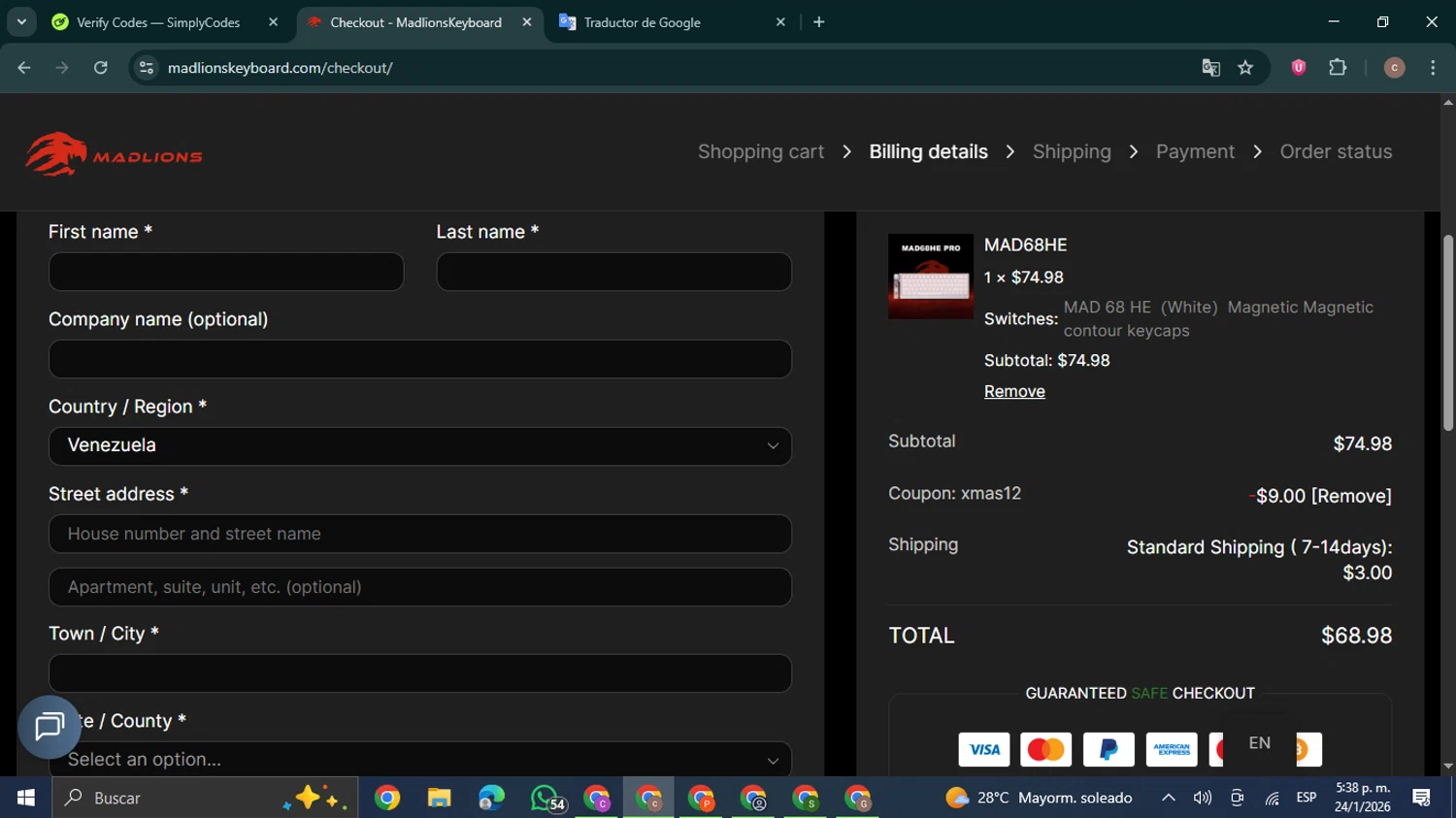1456x818 pixels.
Task: Focus the First name field
Action: pyautogui.click(x=226, y=272)
